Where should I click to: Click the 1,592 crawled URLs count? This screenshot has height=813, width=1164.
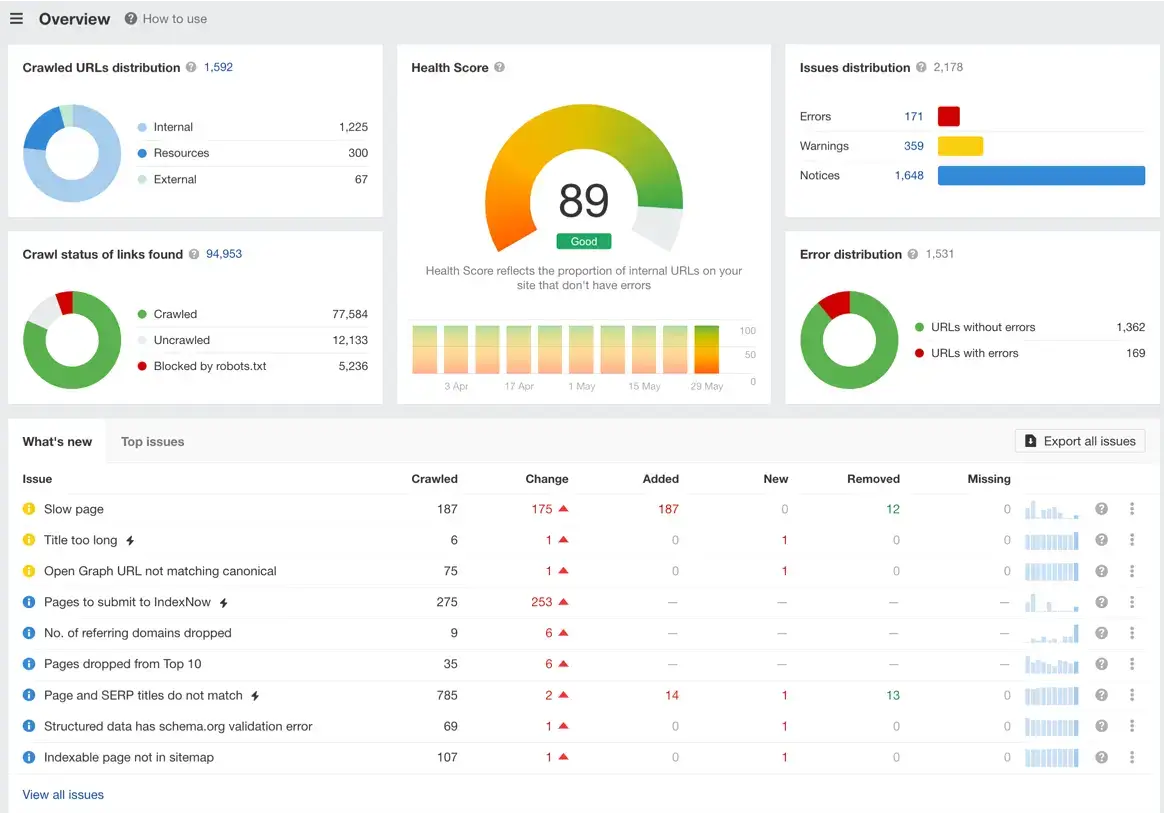point(218,67)
